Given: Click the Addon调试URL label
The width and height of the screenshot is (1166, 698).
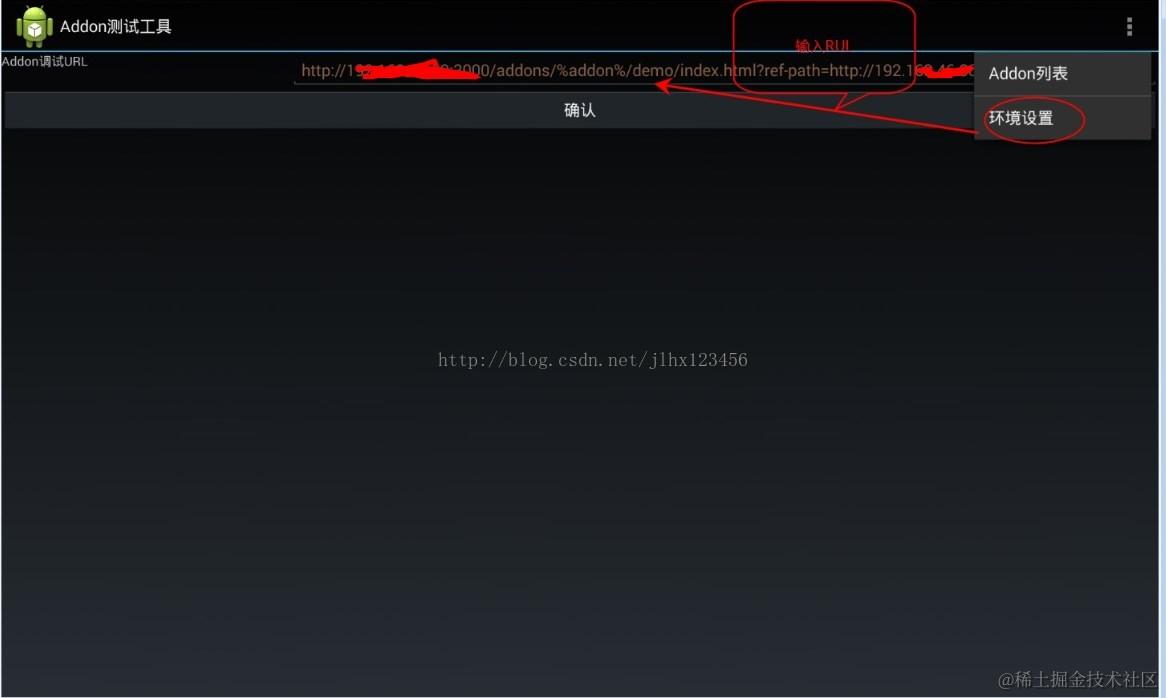Looking at the screenshot, I should click(x=45, y=62).
